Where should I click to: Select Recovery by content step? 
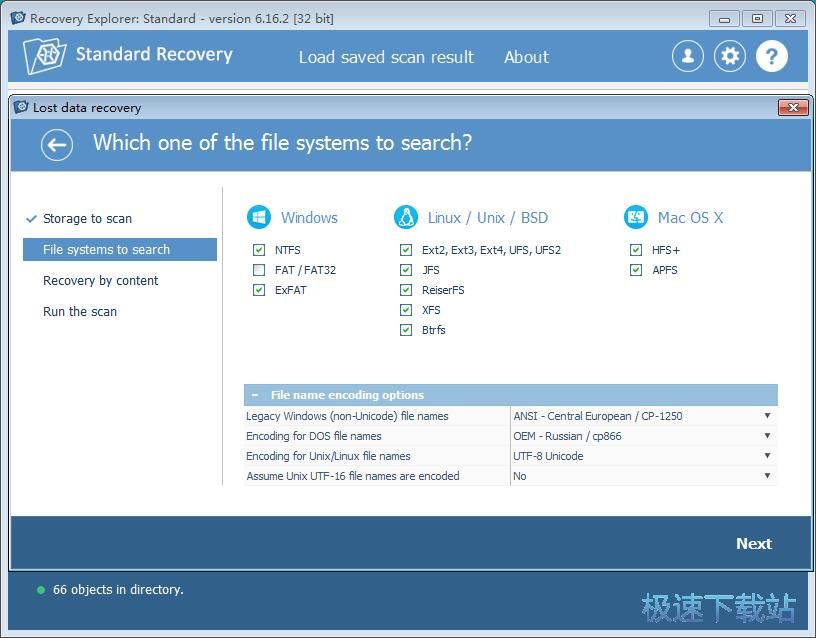point(100,280)
